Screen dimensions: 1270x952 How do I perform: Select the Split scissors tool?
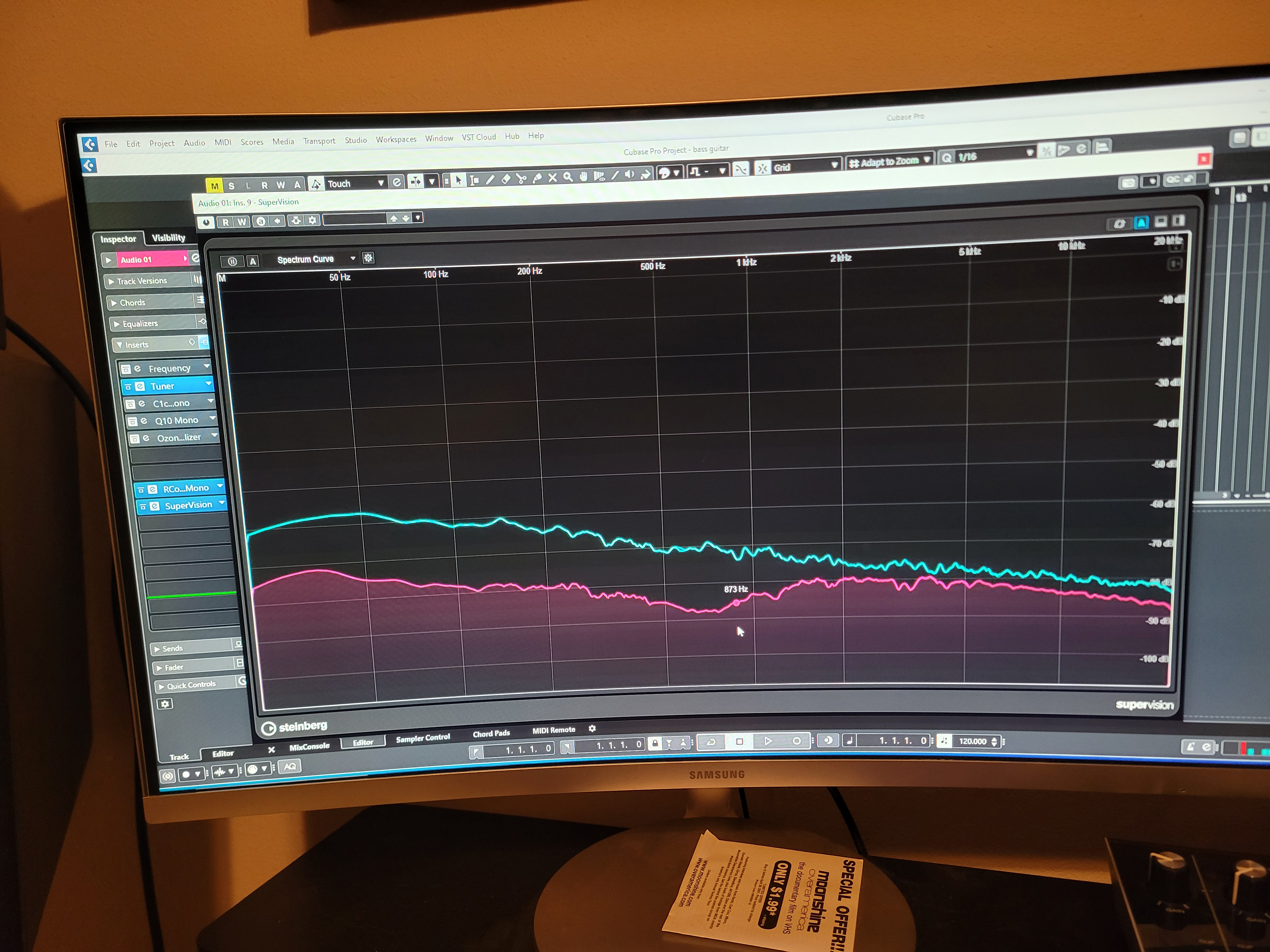(521, 178)
